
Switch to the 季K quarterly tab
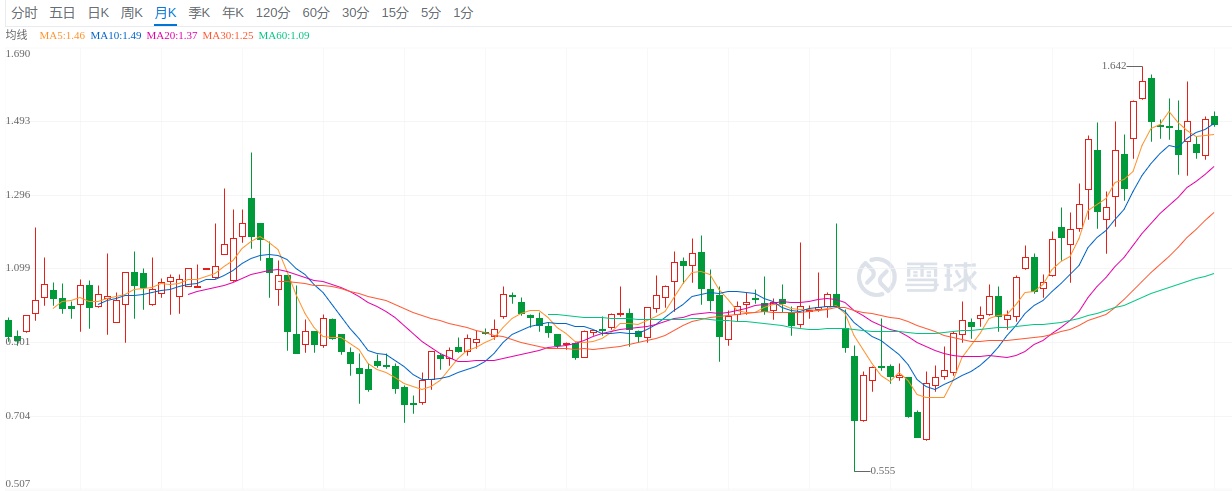[199, 13]
